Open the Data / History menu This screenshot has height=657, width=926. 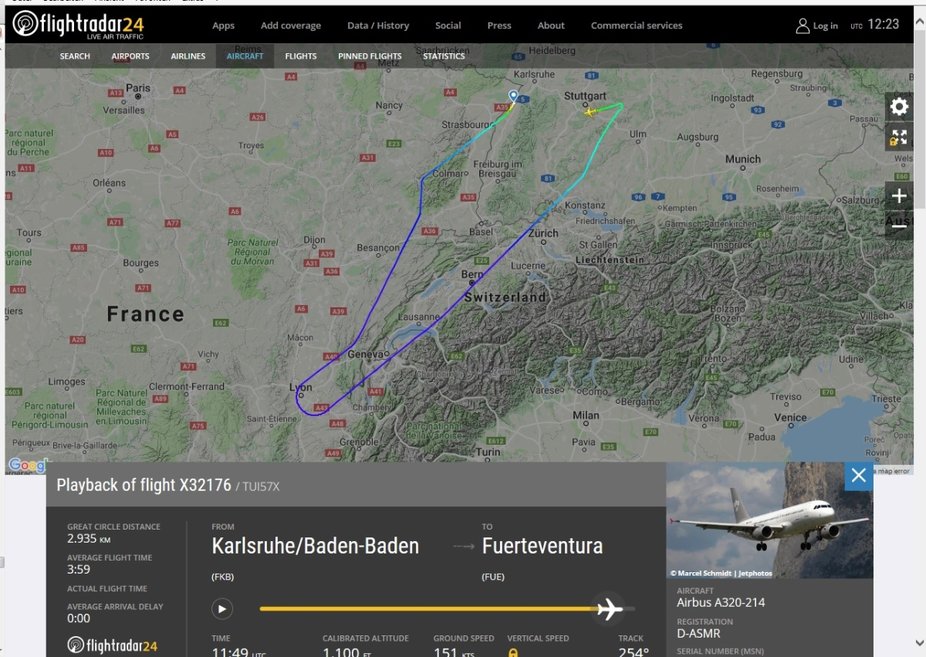pyautogui.click(x=378, y=25)
